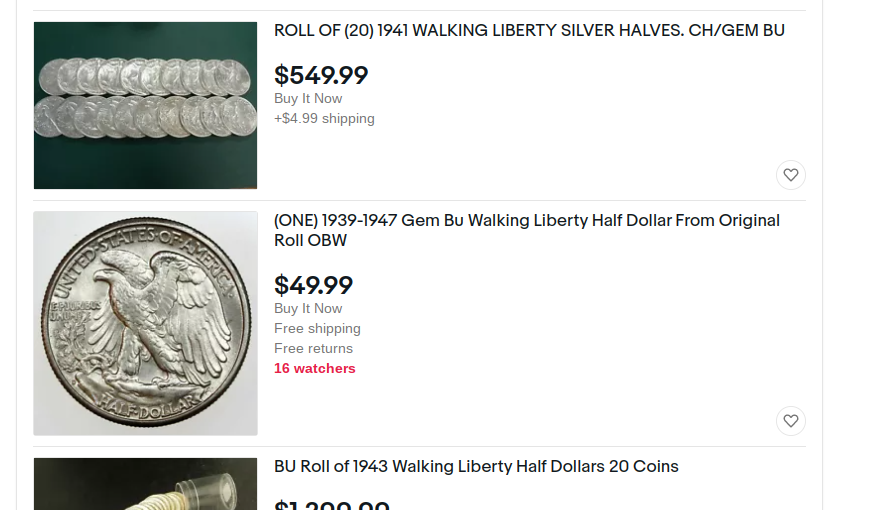873x510 pixels.
Task: Add the 1941 silver halves roll to watchlist
Action: coord(790,175)
